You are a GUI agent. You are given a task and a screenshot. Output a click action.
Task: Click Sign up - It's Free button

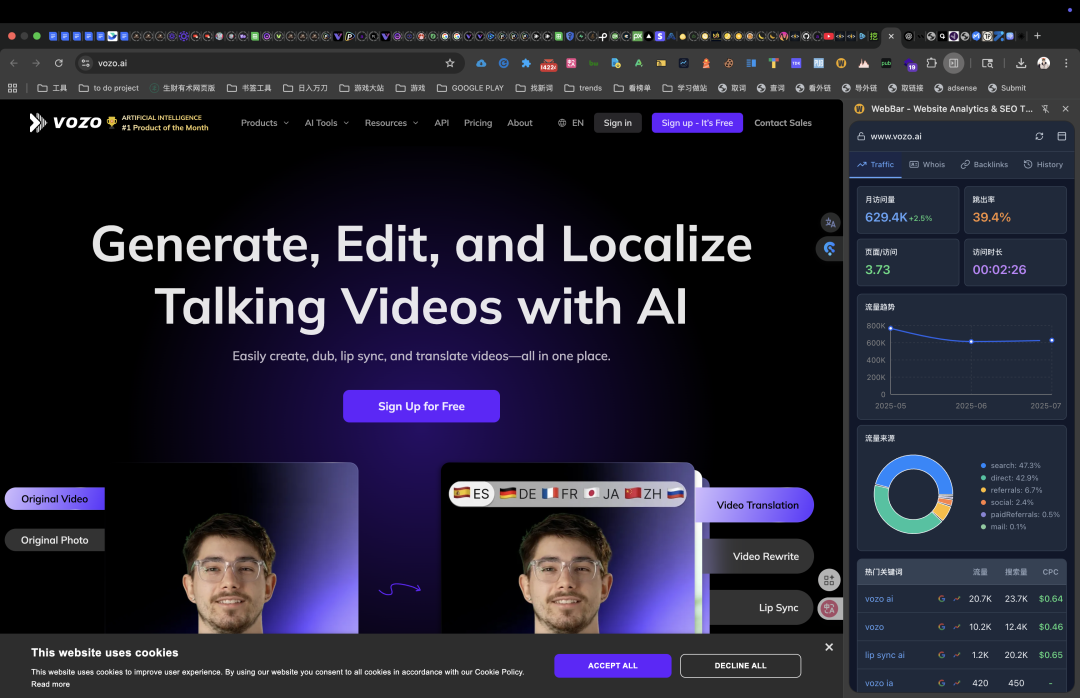click(697, 123)
